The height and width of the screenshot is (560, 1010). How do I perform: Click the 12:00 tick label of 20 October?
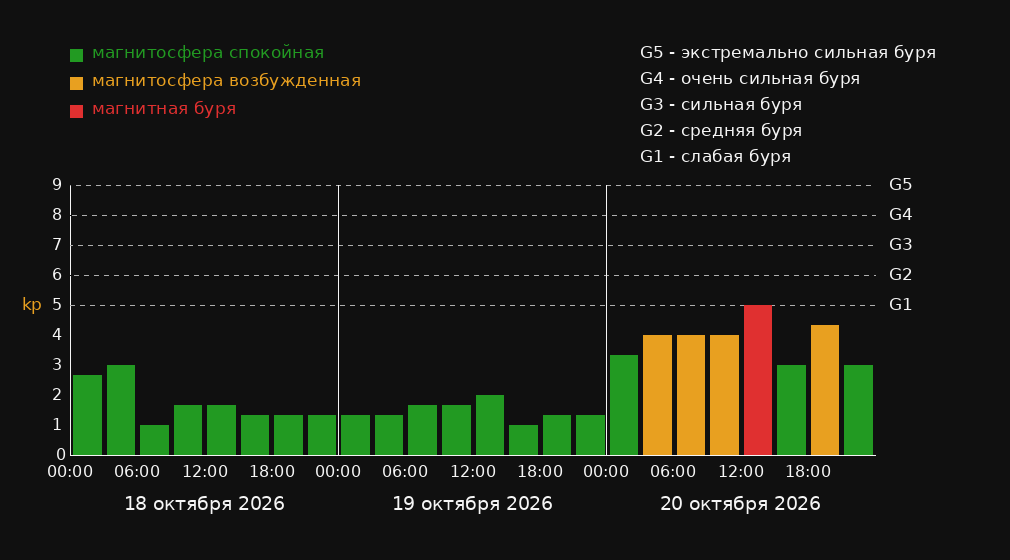pos(741,472)
